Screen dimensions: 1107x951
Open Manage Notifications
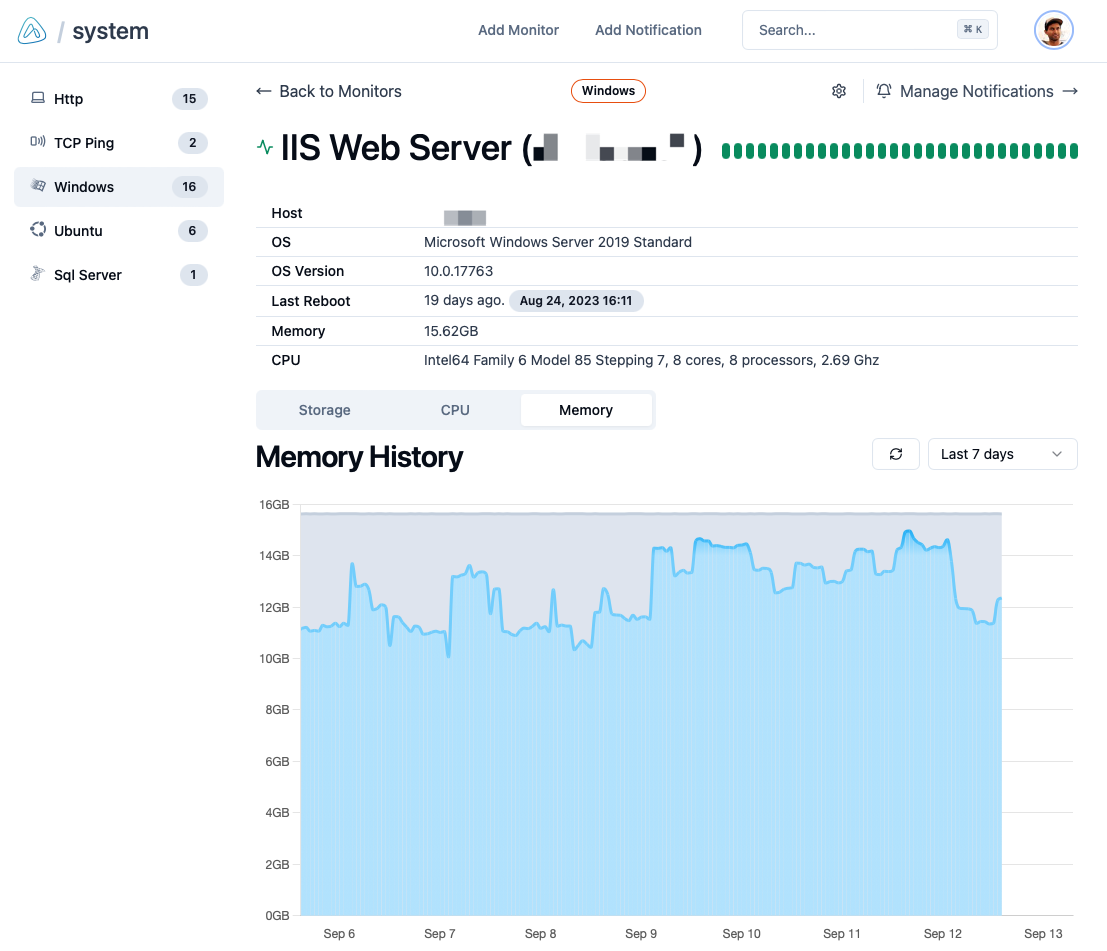(977, 91)
